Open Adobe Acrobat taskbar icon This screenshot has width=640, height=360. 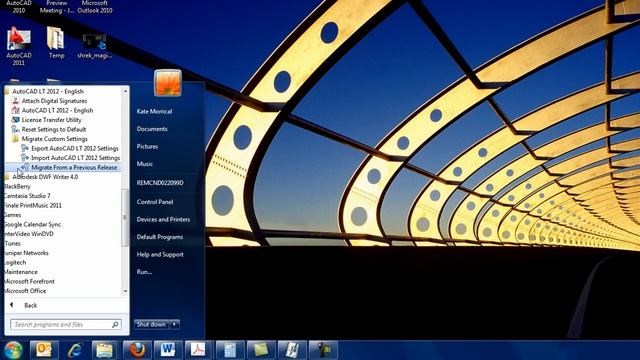(198, 350)
